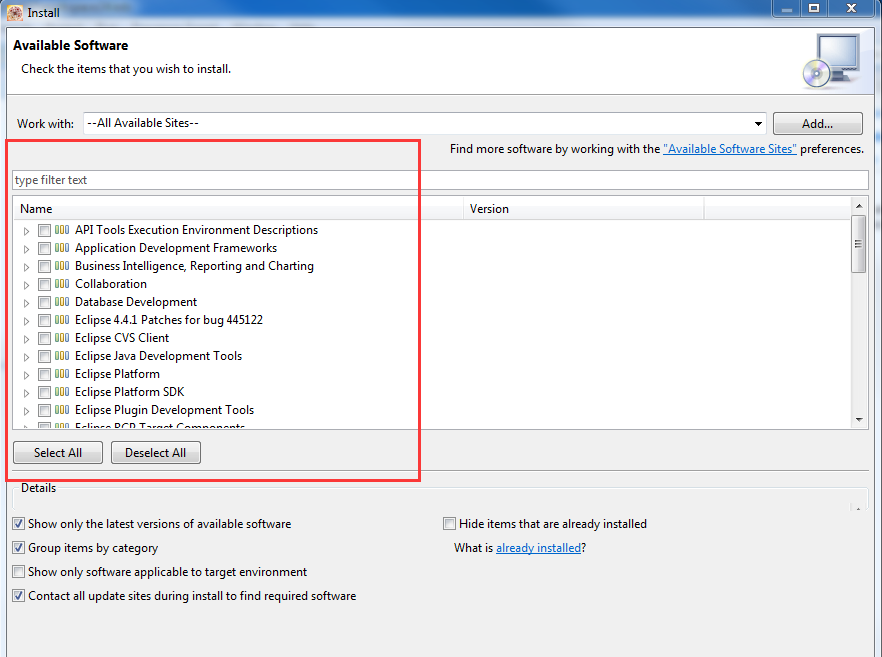This screenshot has width=882, height=657.
Task: Check the Business Intelligence, Reporting and Charting box
Action: pyautogui.click(x=44, y=267)
